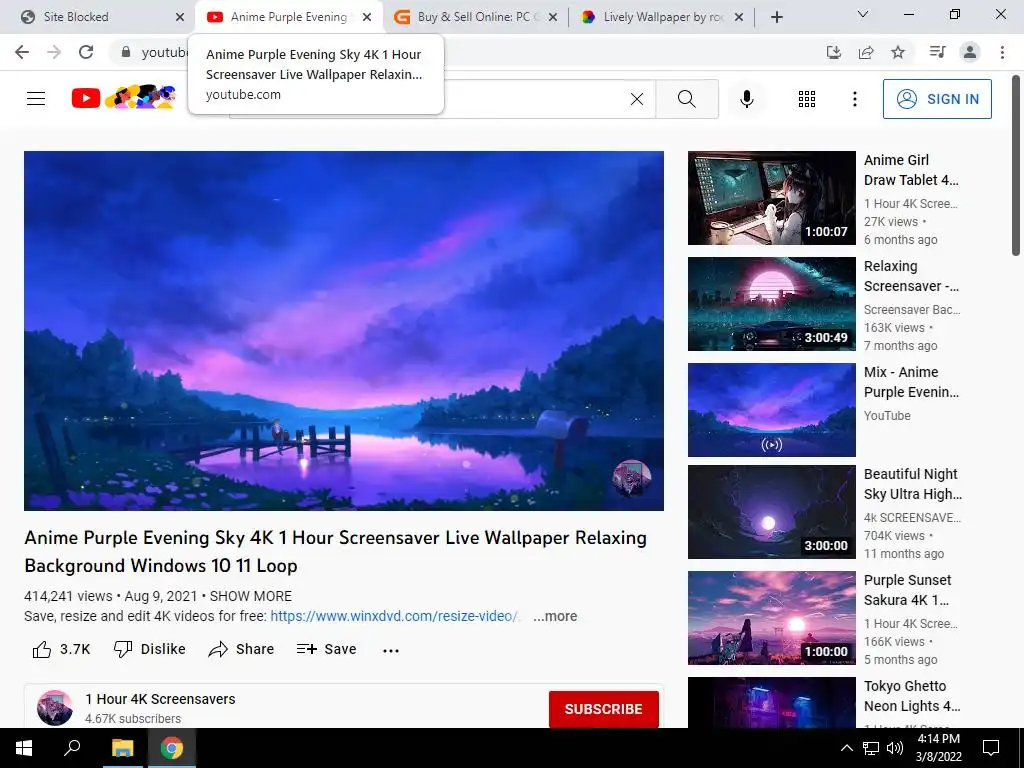Screen dimensions: 1024x768
Task: Open Windows taskbar search
Action: (72, 748)
